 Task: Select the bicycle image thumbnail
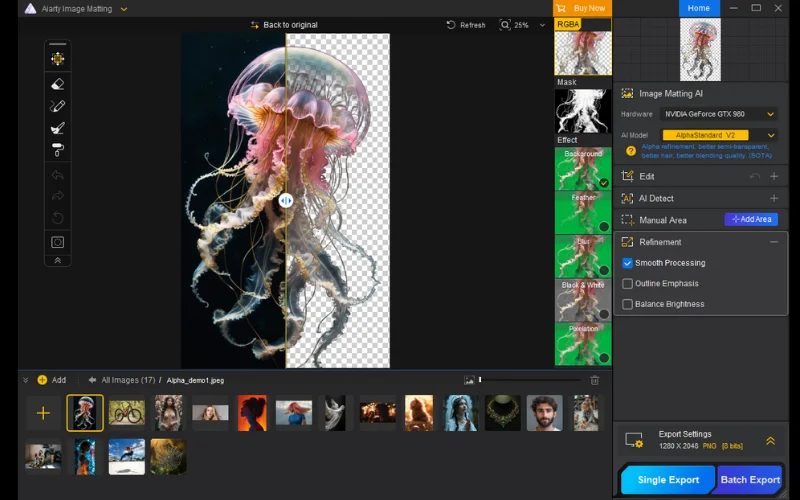pyautogui.click(x=127, y=412)
